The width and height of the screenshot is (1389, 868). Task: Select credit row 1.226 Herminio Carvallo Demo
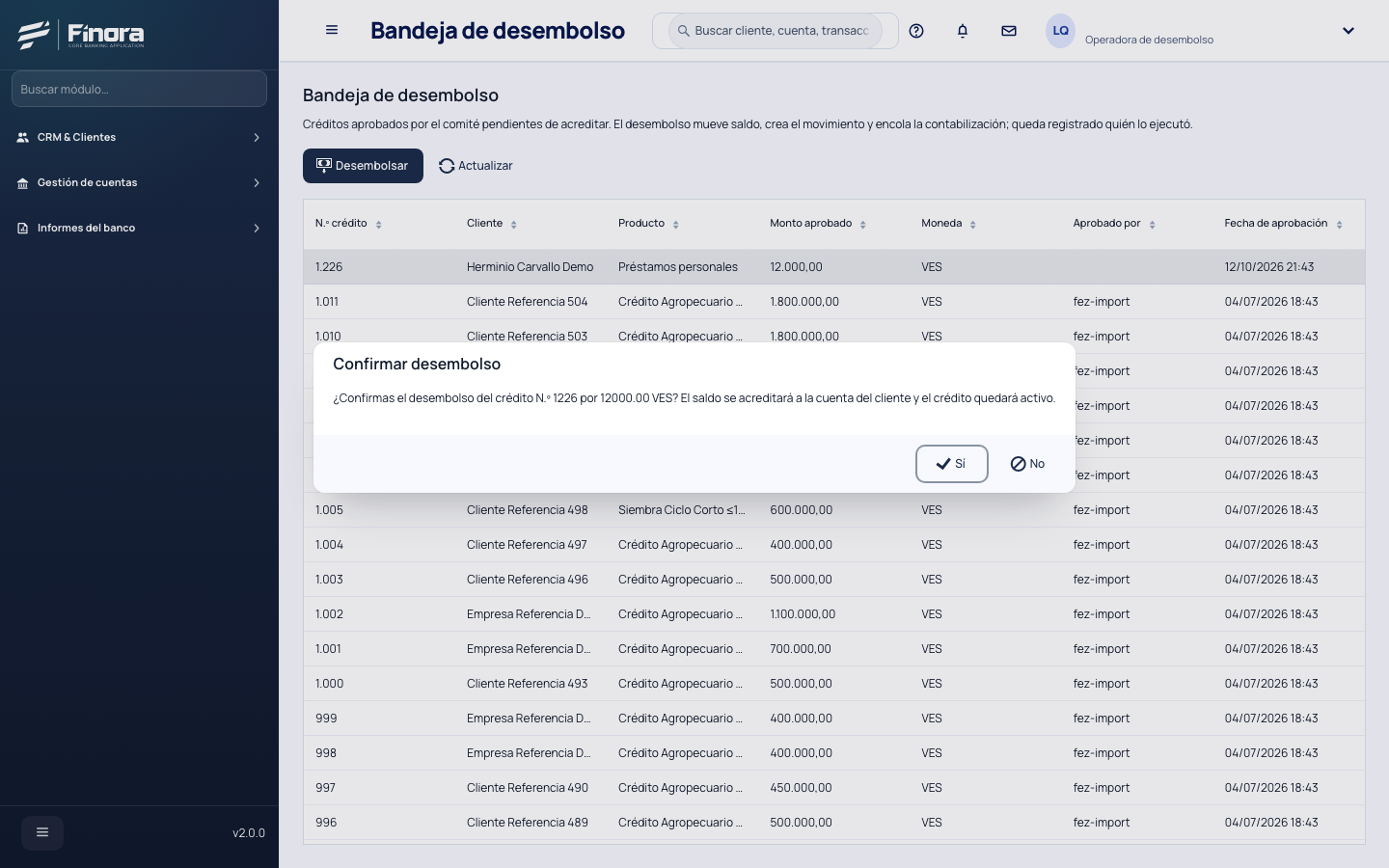(834, 267)
